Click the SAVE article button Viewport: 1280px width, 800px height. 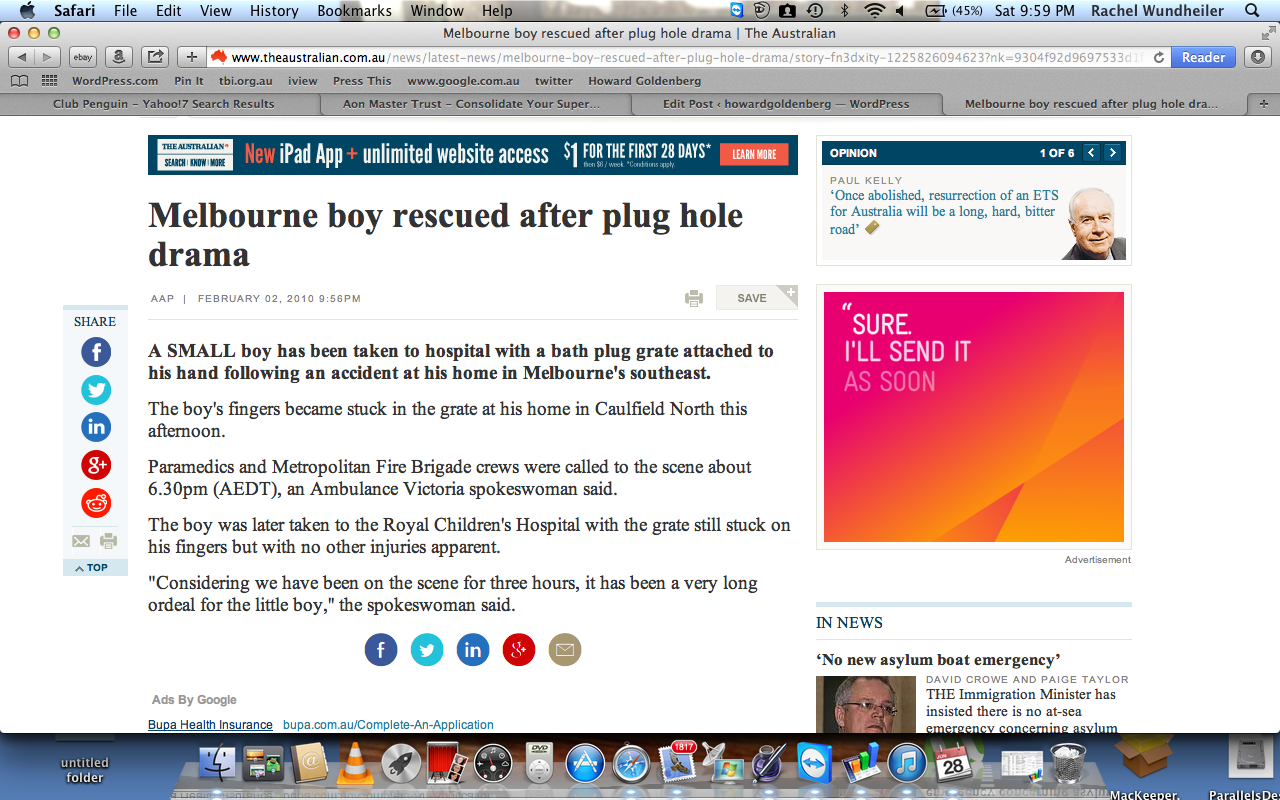click(x=752, y=298)
